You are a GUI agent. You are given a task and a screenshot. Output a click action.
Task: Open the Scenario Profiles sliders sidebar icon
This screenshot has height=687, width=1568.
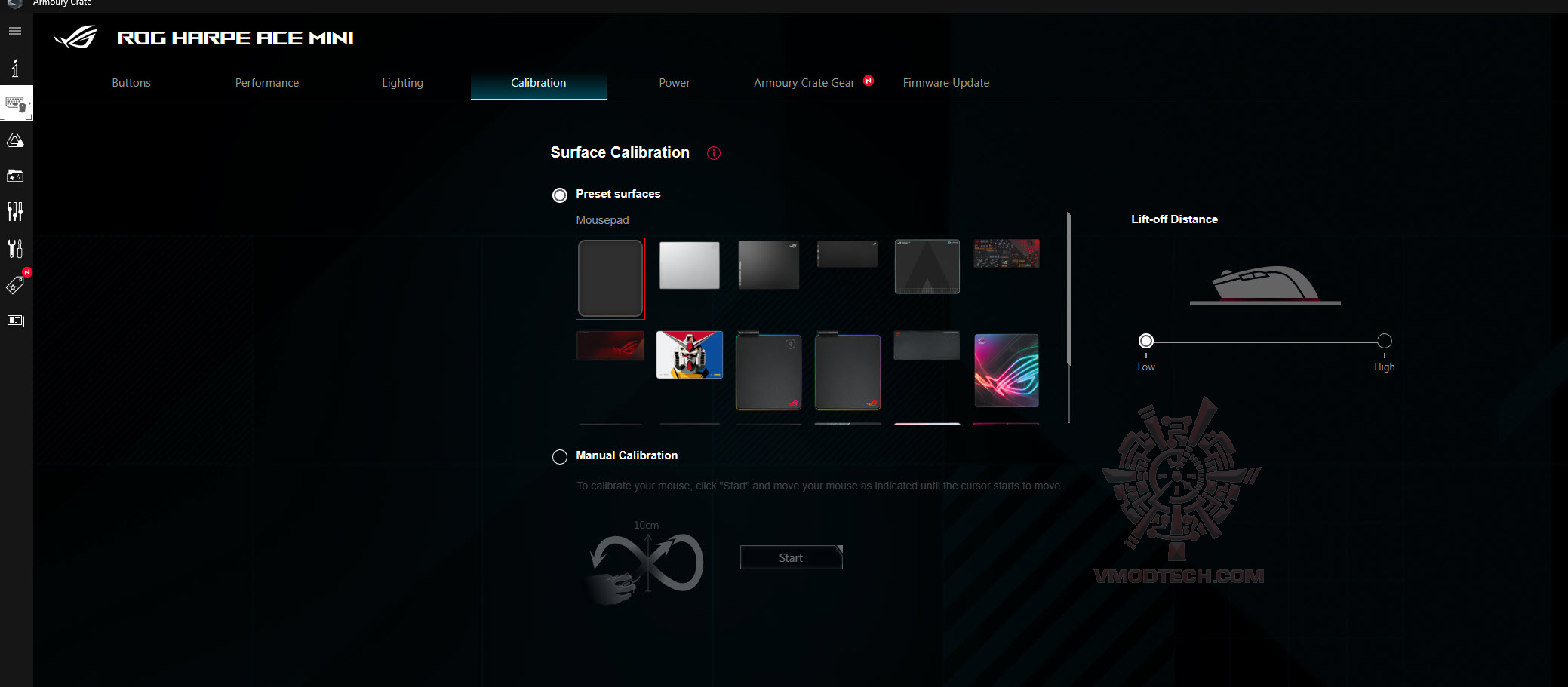pyautogui.click(x=15, y=211)
